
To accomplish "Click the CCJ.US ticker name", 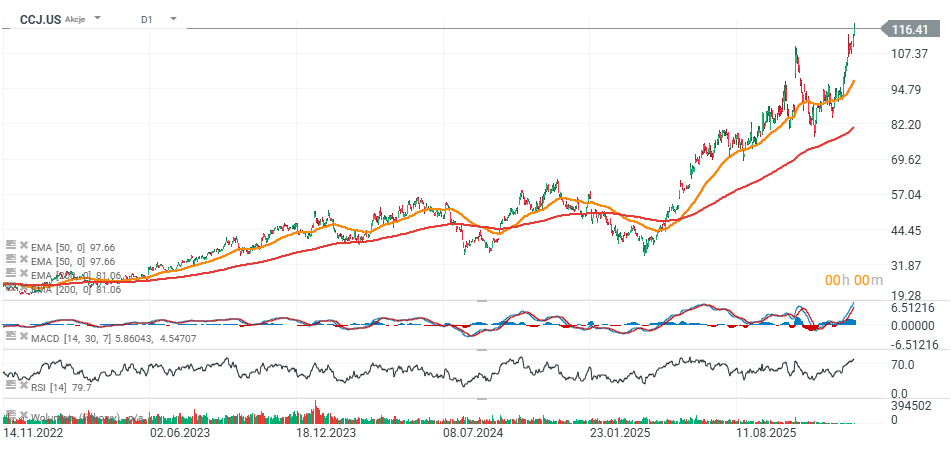I will [x=40, y=18].
